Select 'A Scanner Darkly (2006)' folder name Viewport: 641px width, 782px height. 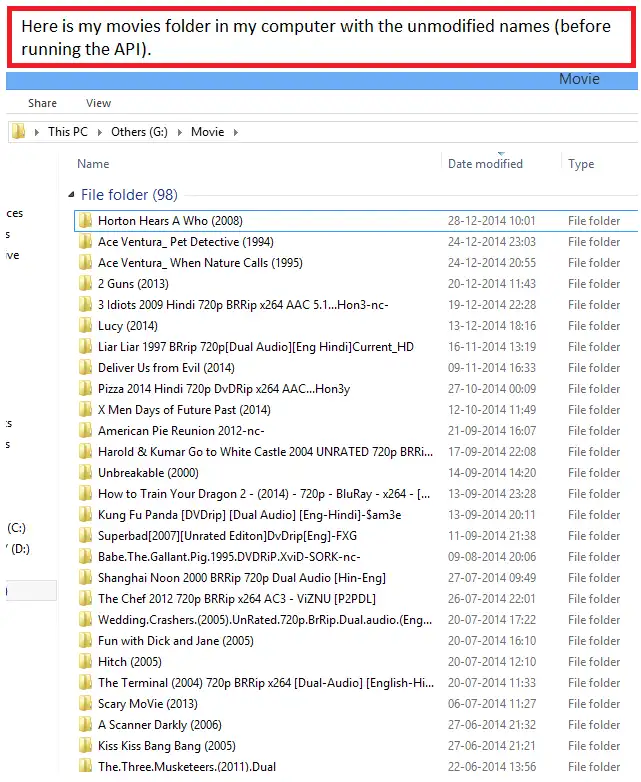click(x=160, y=725)
